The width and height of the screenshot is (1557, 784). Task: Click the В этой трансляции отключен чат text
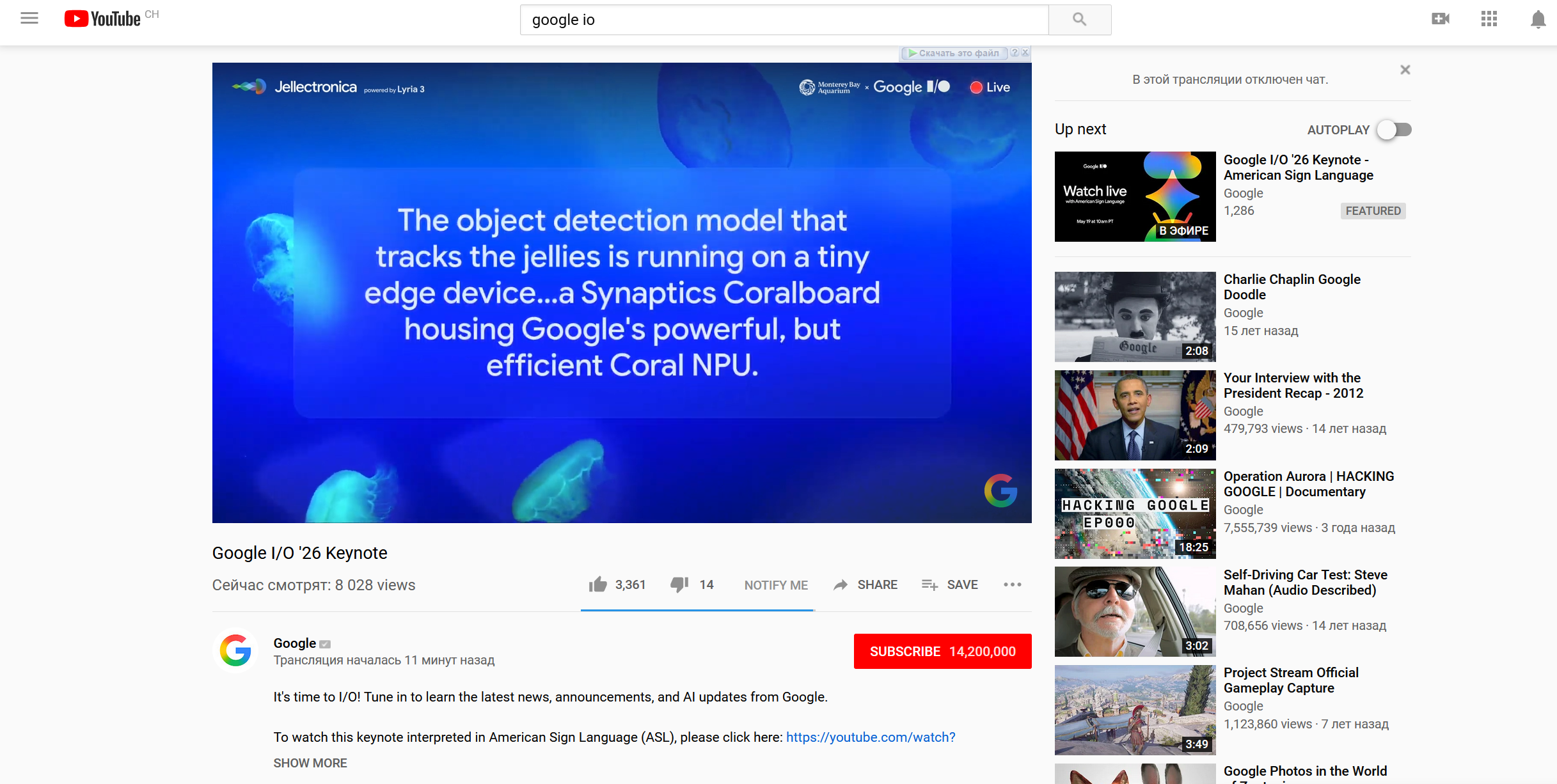click(1230, 79)
